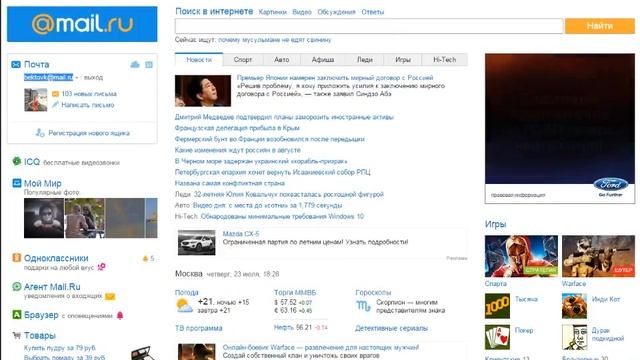Click the Ford logo in the ad banner

coord(611,184)
